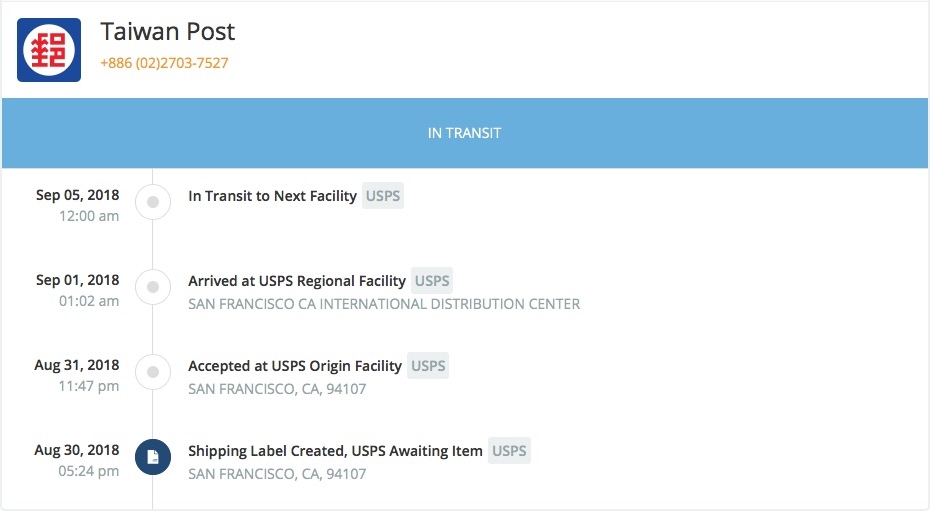
Task: Select the Accepted at USPS Origin Facility event
Action: [295, 366]
